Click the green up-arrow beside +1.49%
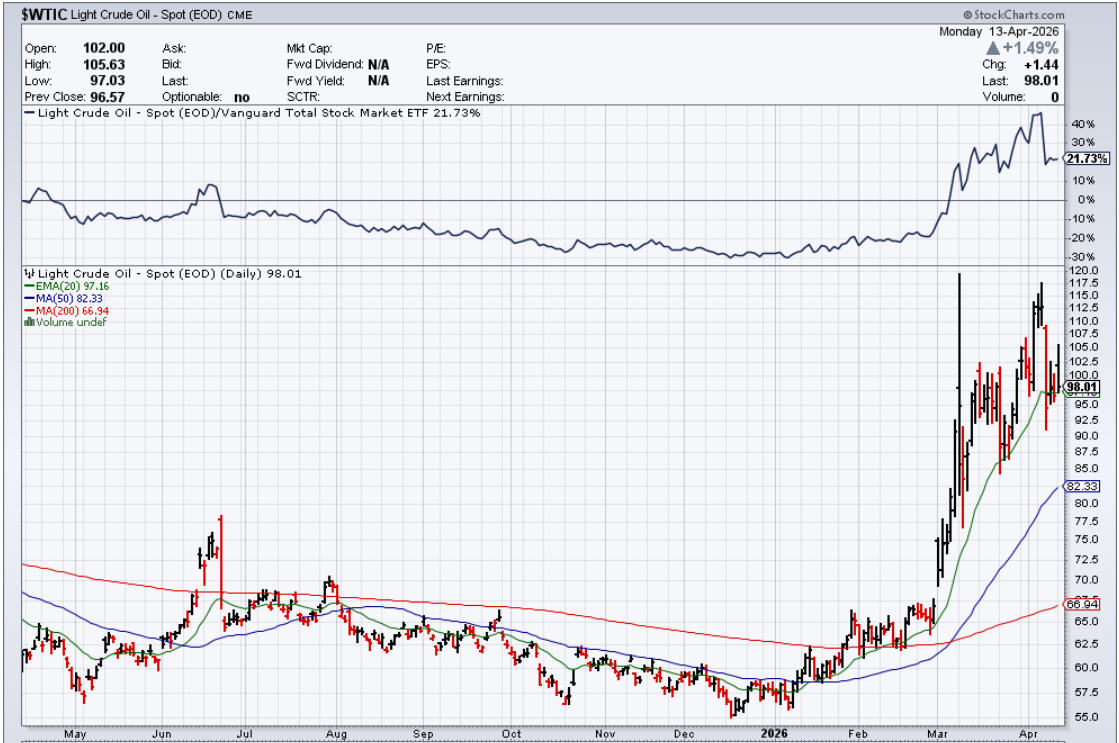Screen dimensions: 1119x743 [992, 48]
